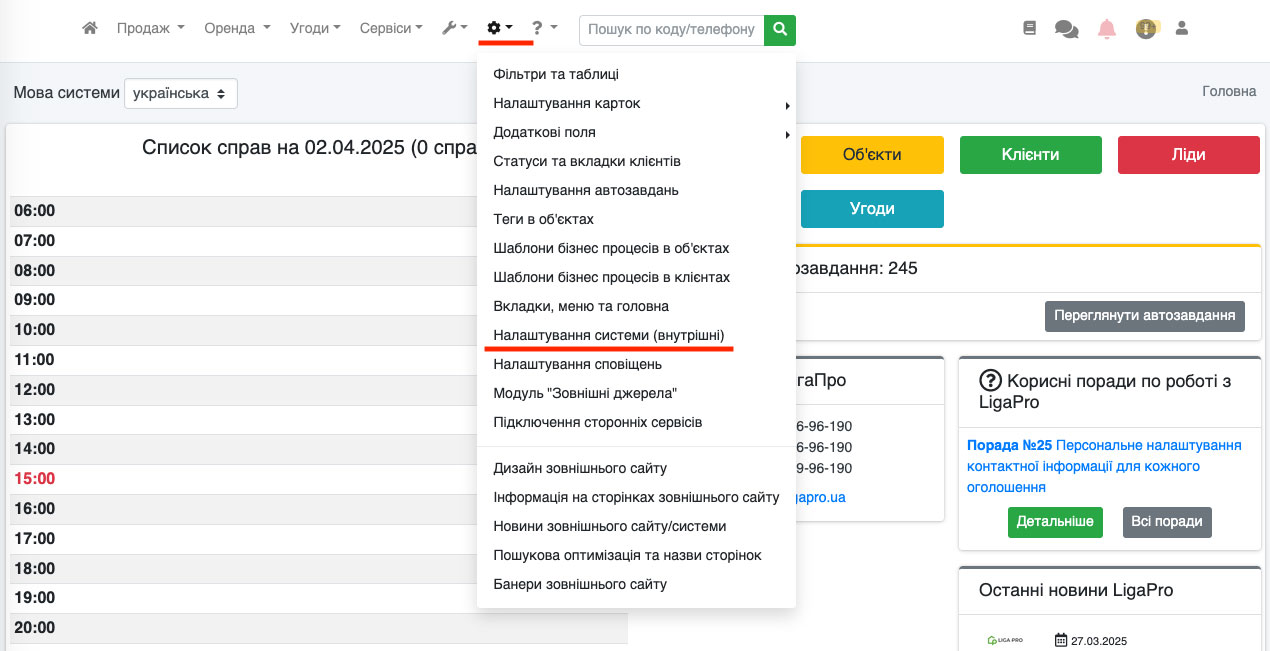1270x651 pixels.
Task: Show notifications via the bell icon
Action: point(1106,29)
